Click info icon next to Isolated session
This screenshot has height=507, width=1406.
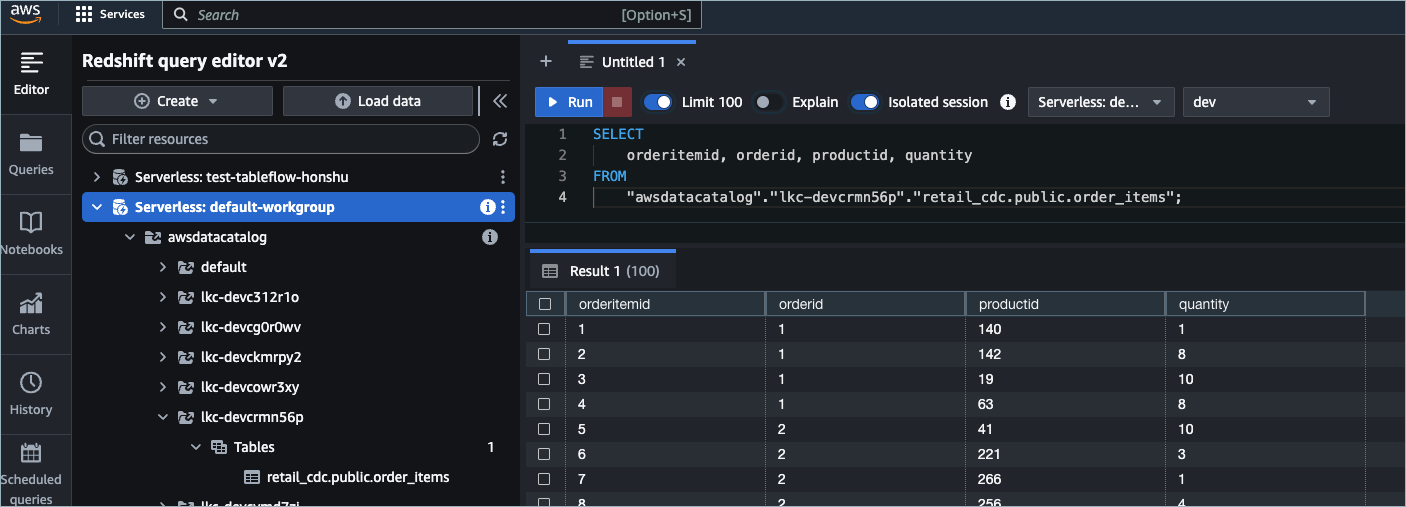[1008, 102]
